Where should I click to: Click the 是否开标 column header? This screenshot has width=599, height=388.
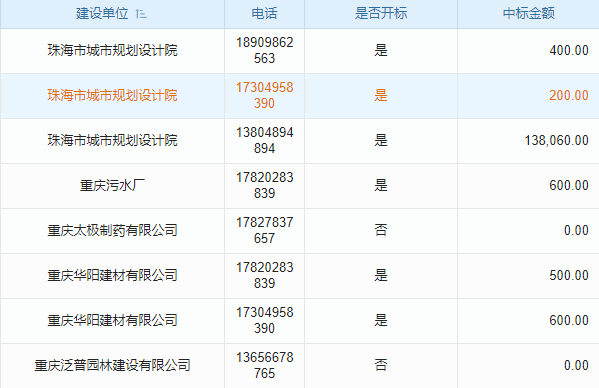pos(381,14)
